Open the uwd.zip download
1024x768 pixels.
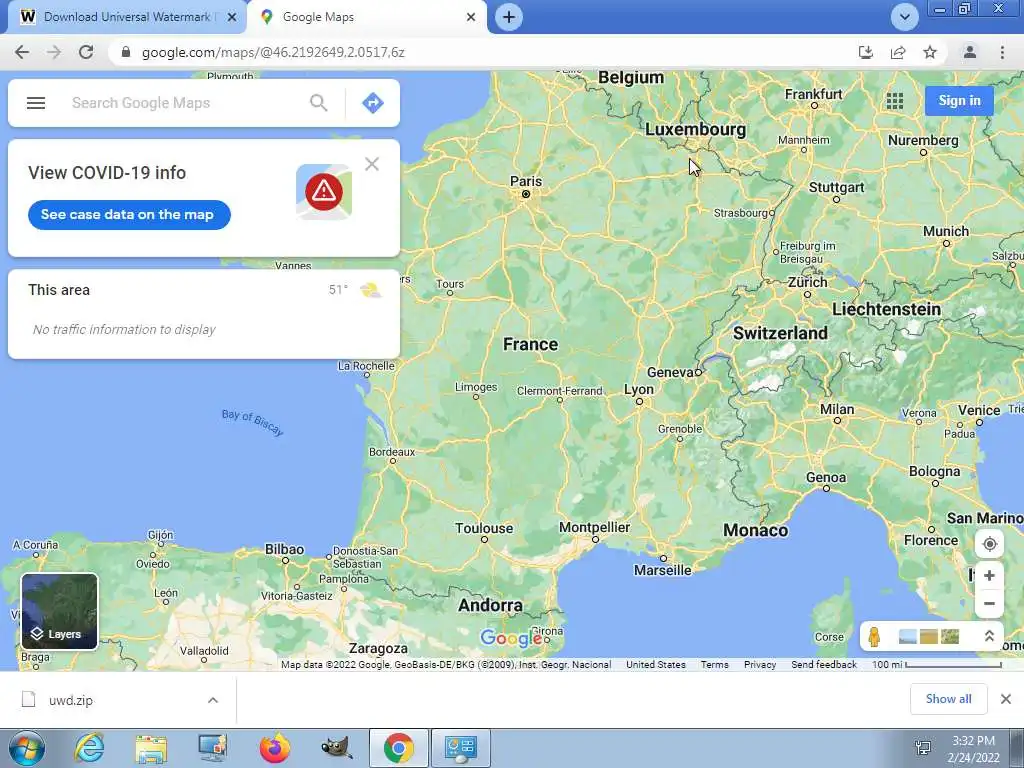click(71, 700)
